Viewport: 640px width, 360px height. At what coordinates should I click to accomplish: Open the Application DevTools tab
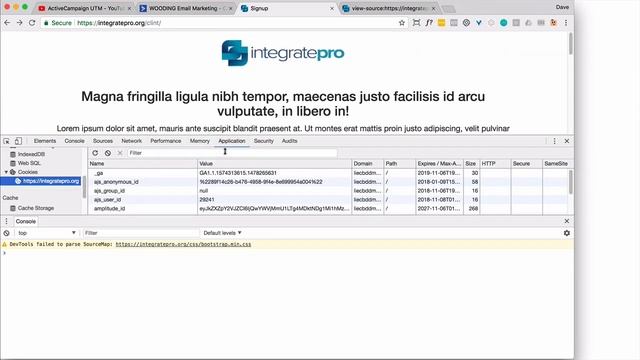232,141
